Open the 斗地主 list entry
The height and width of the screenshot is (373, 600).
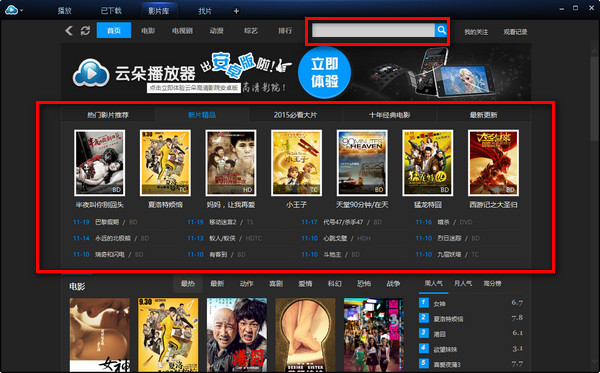(332, 254)
